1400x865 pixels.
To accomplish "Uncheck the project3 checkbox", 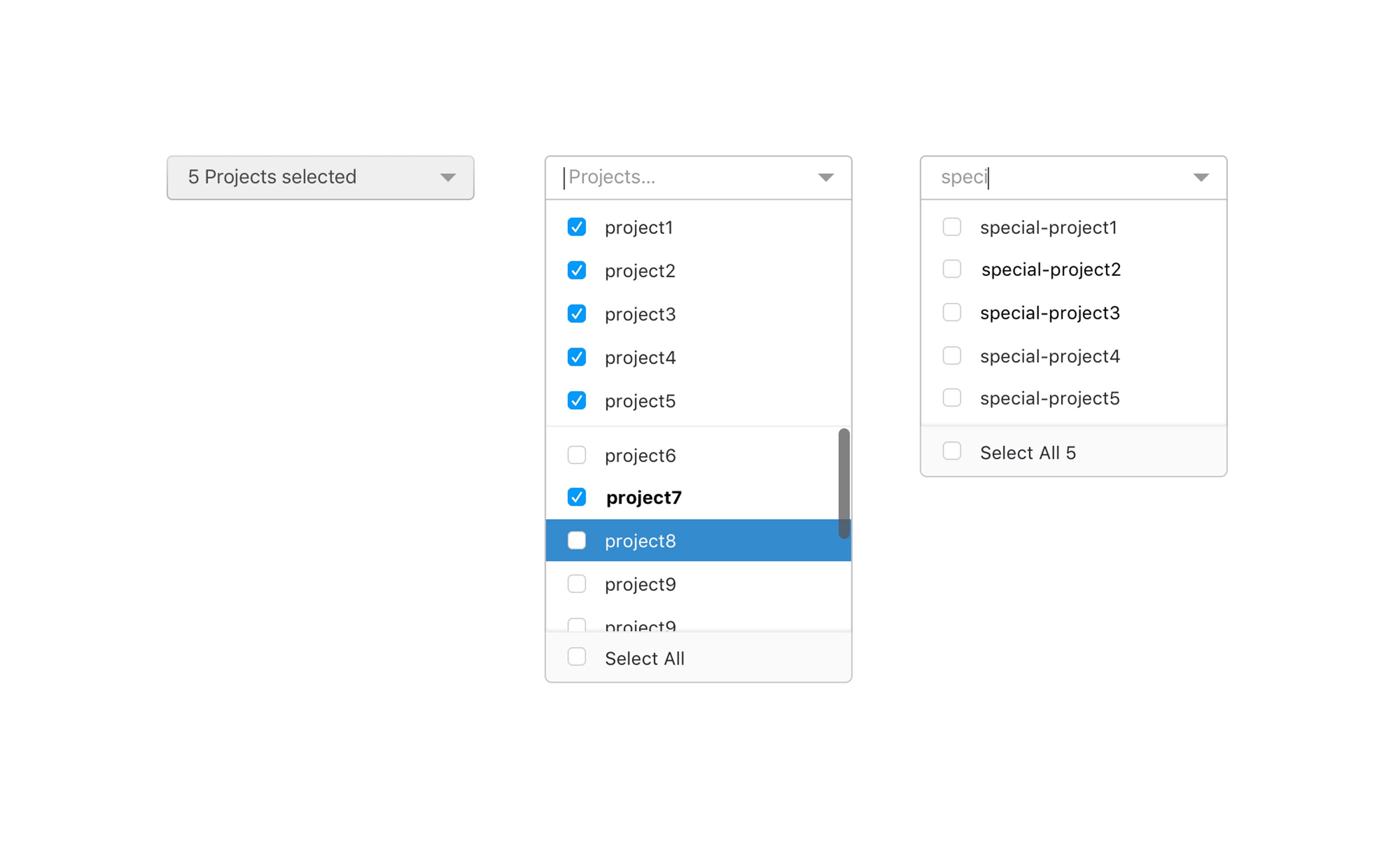I will pos(577,314).
